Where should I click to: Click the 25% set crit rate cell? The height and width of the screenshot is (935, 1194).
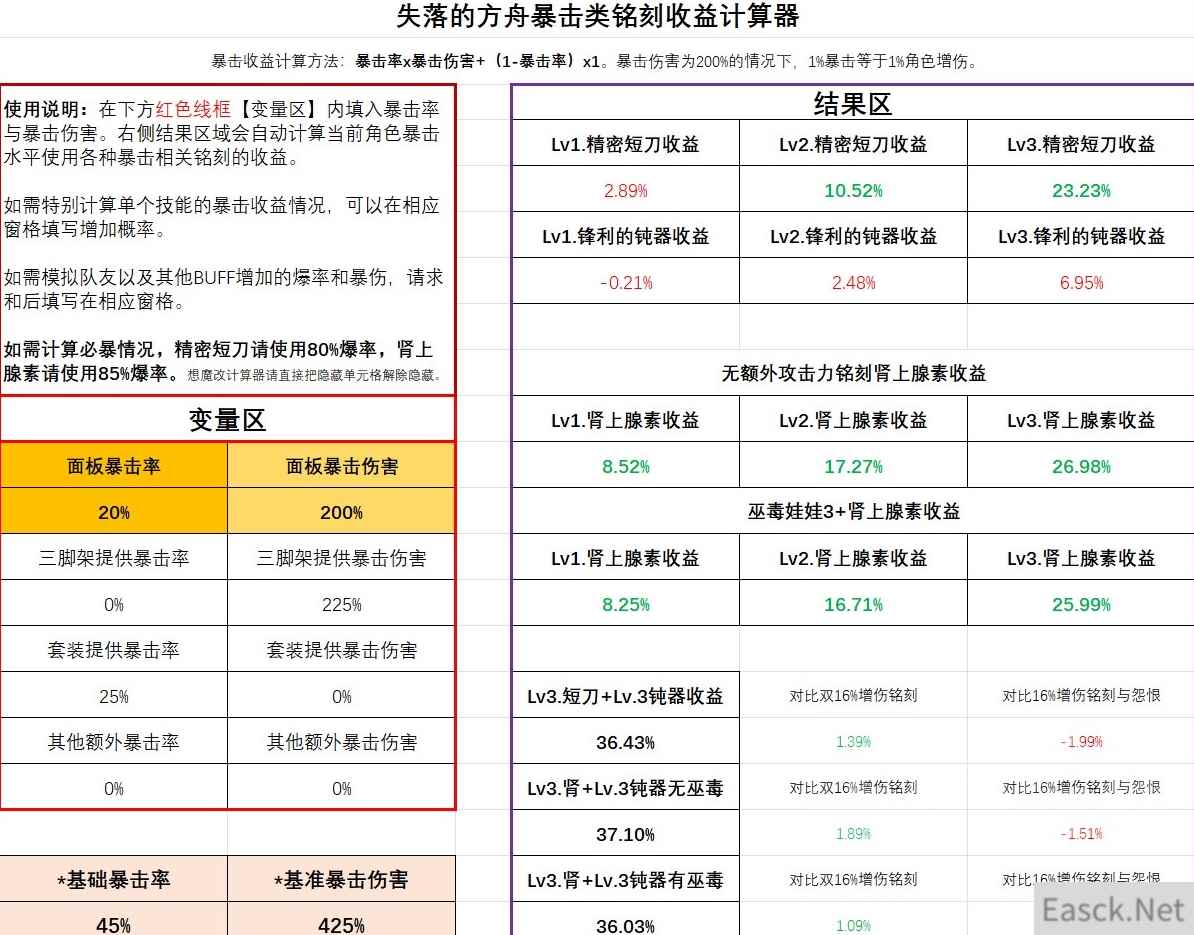114,696
